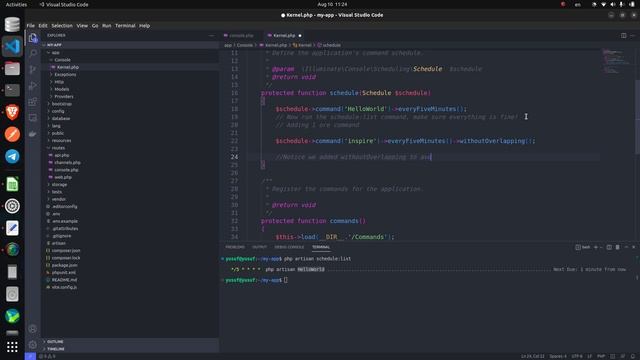
Task: Click the UTF-8 encoding indicator
Action: click(577, 356)
